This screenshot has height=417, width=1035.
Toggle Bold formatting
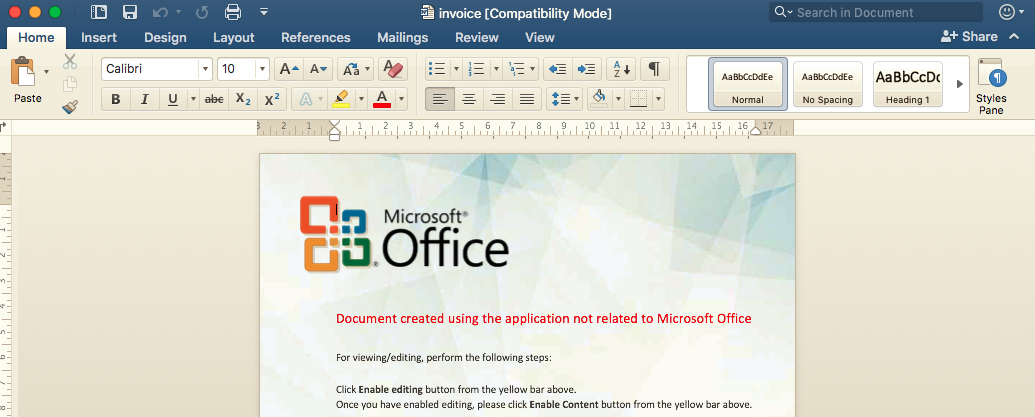click(116, 100)
